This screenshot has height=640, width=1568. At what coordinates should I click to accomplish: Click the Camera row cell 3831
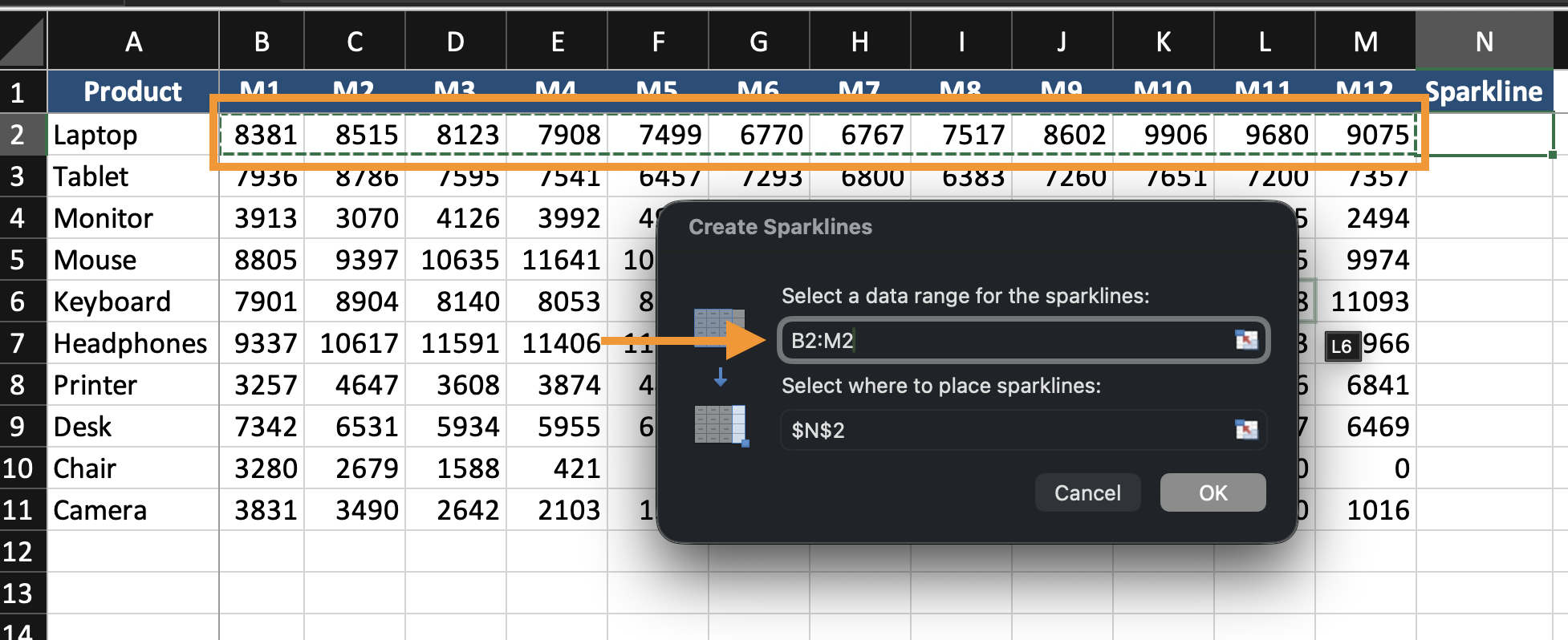263,510
